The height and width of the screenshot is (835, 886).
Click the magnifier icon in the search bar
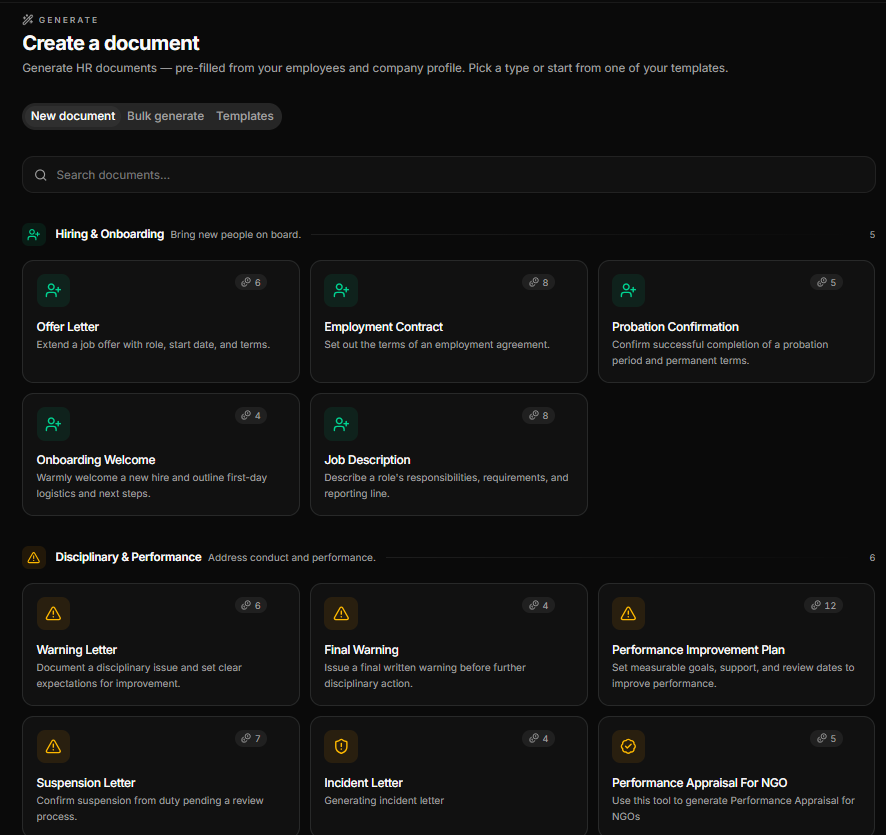click(41, 175)
